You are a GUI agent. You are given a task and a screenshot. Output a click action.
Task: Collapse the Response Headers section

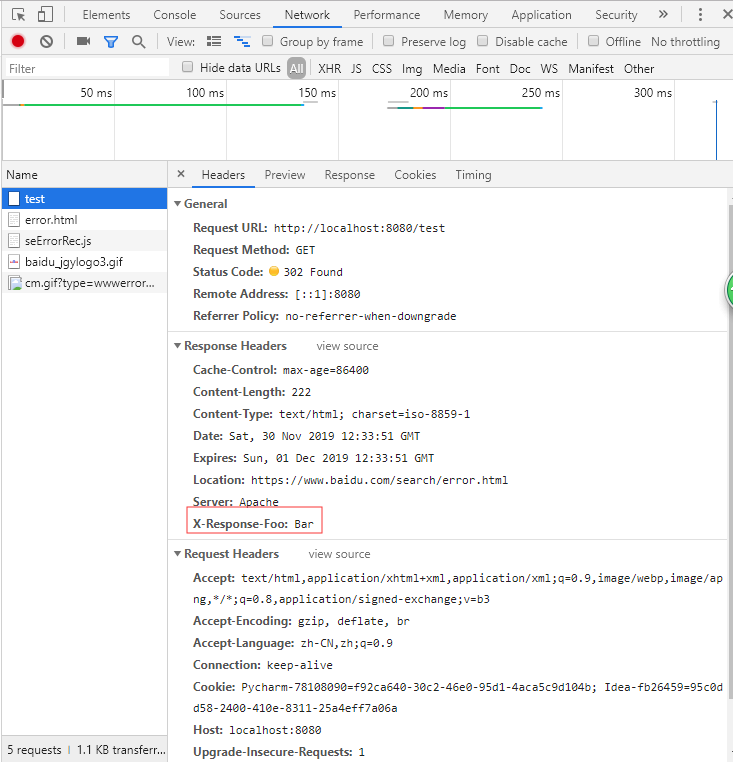pyautogui.click(x=177, y=346)
